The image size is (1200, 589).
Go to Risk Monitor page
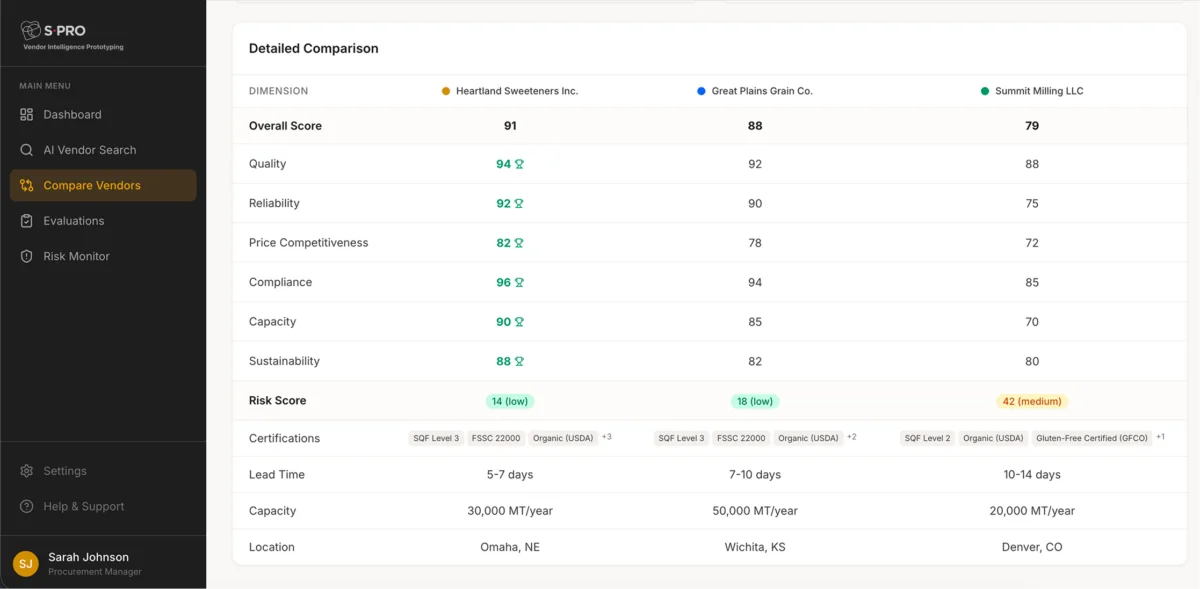[x=76, y=257]
